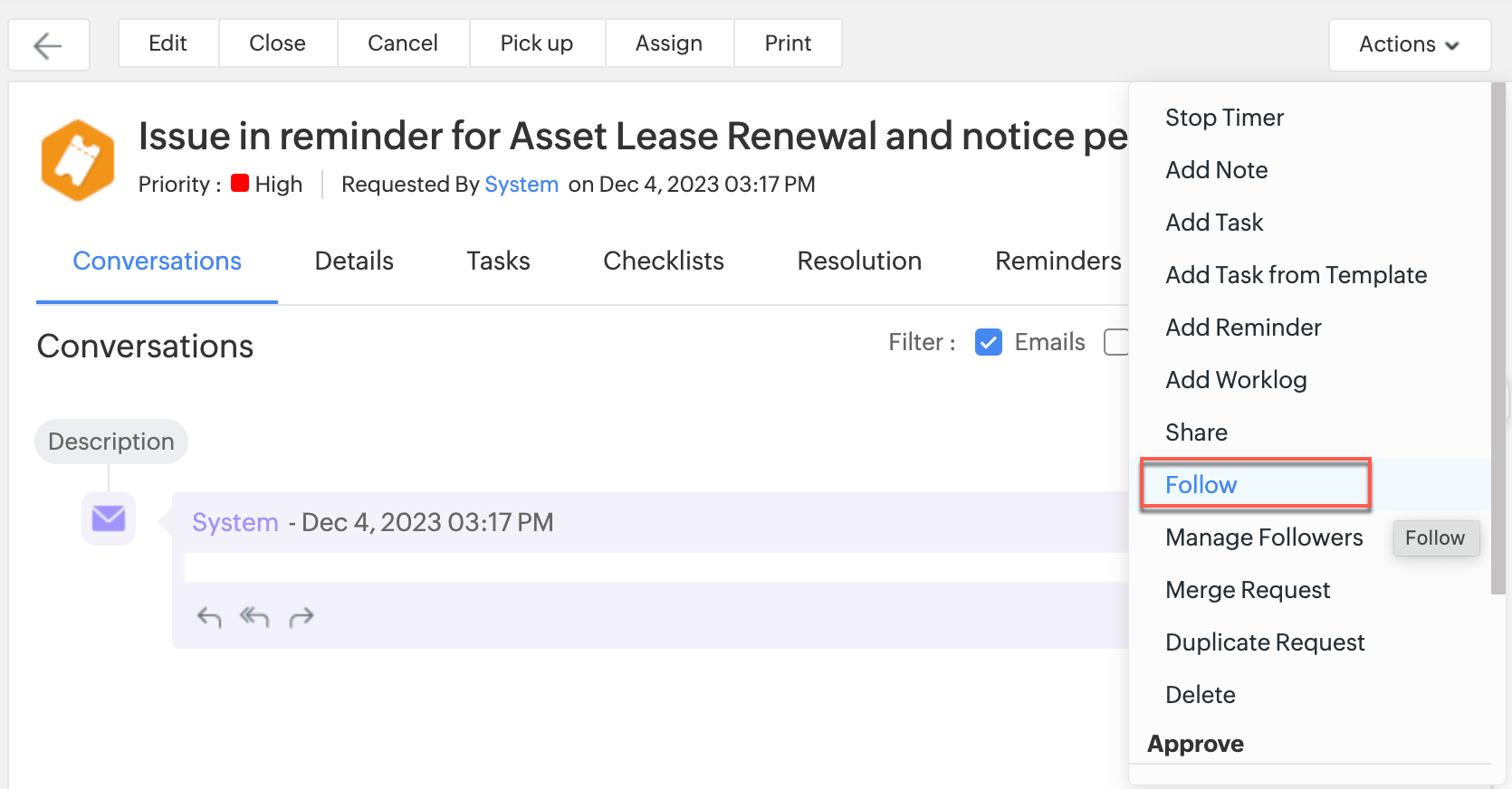Click the back arrow icon

pos(48,44)
